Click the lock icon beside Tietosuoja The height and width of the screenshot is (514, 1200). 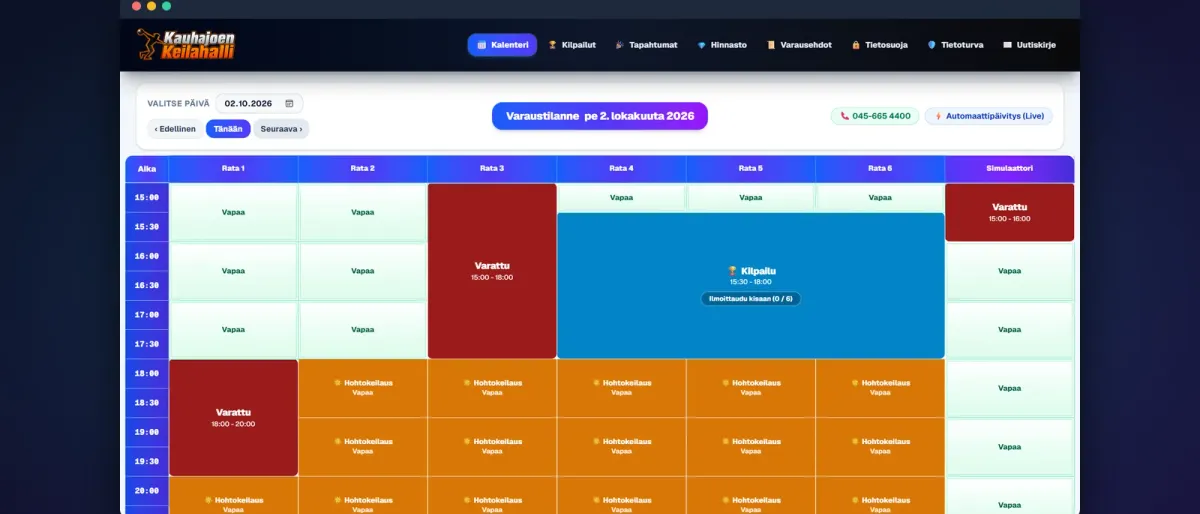(856, 45)
